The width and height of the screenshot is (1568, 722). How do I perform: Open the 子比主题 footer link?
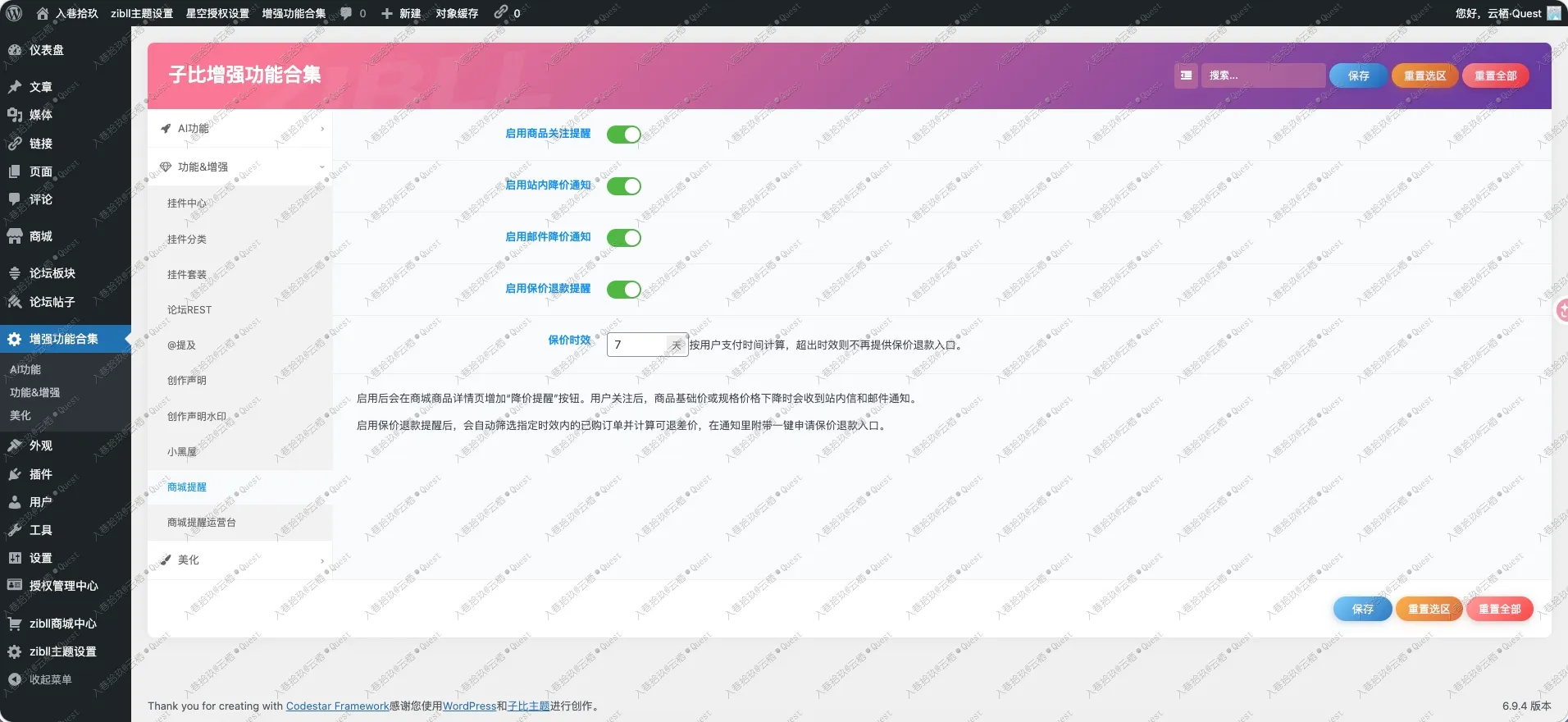[x=528, y=706]
